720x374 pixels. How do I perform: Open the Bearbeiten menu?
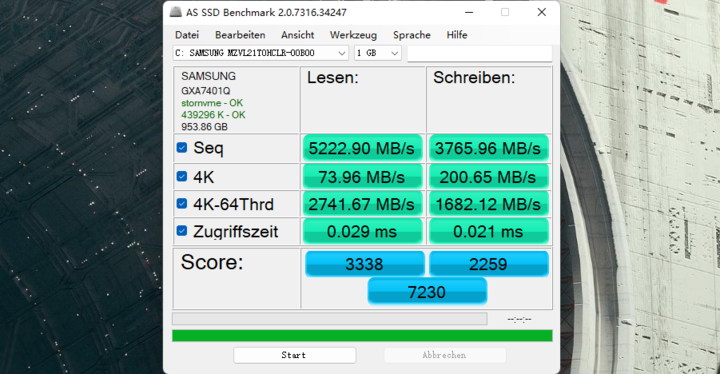(240, 35)
